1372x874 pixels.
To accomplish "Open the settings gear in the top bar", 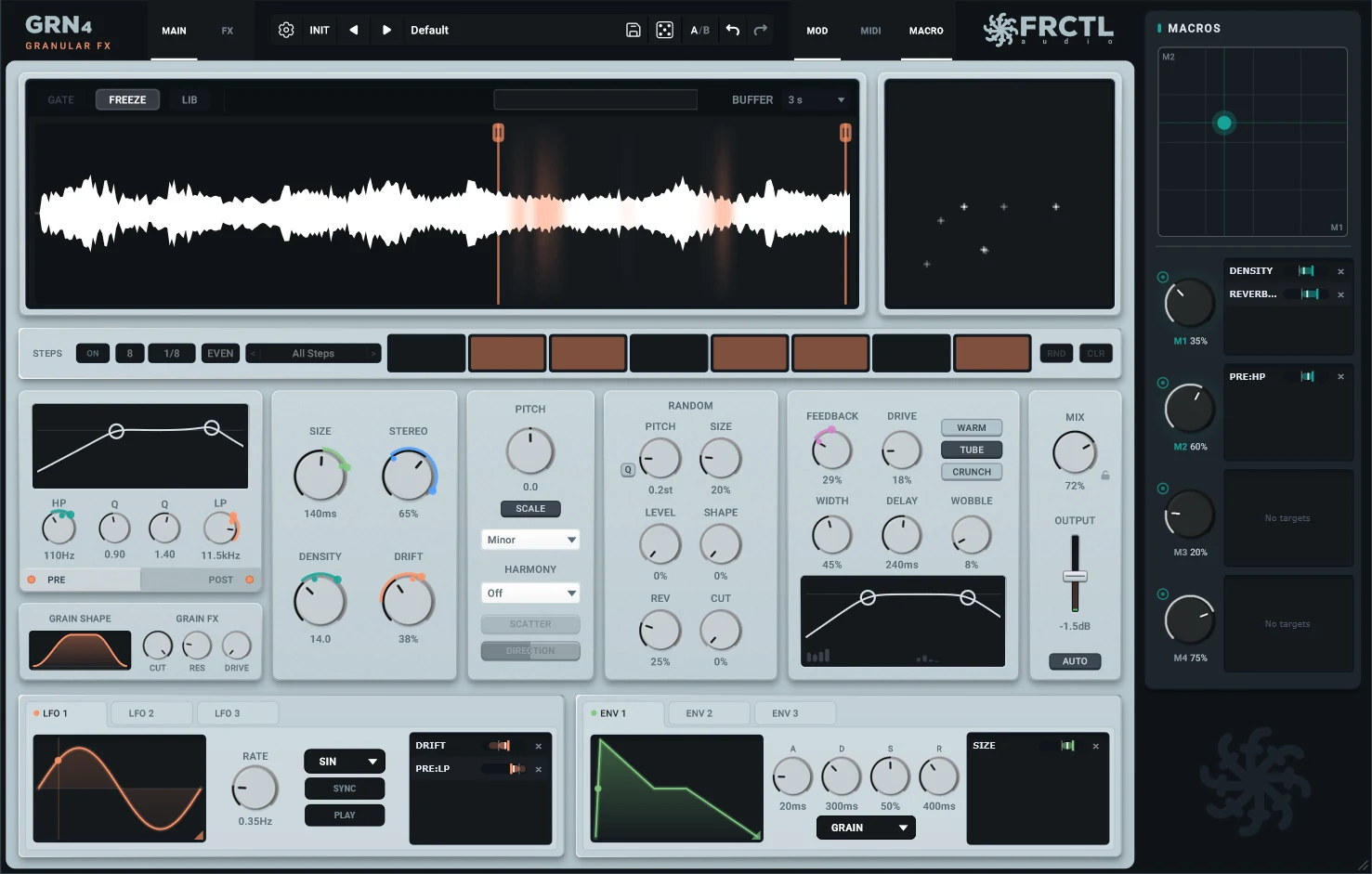I will [x=286, y=30].
